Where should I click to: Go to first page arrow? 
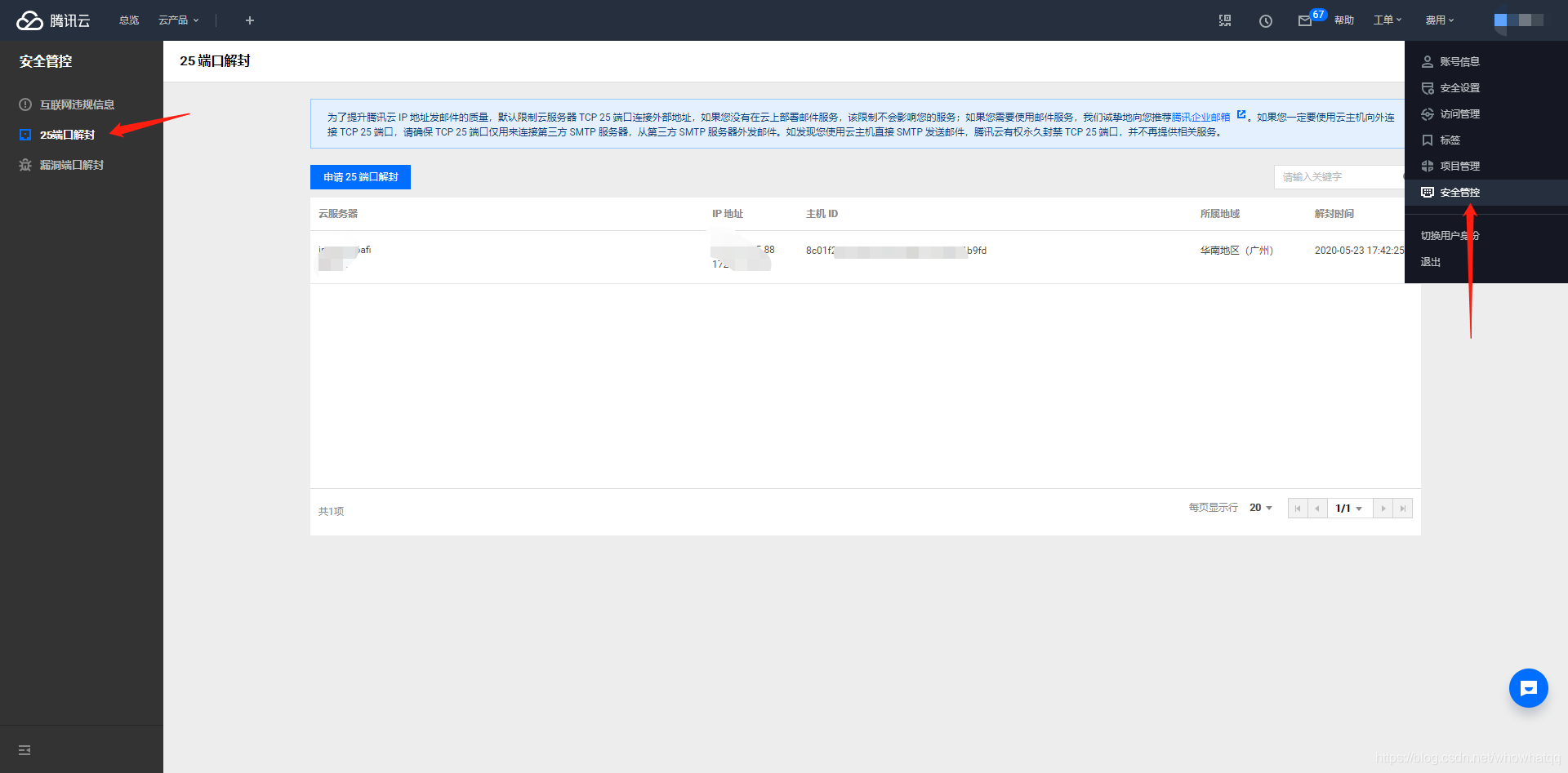tap(1298, 509)
